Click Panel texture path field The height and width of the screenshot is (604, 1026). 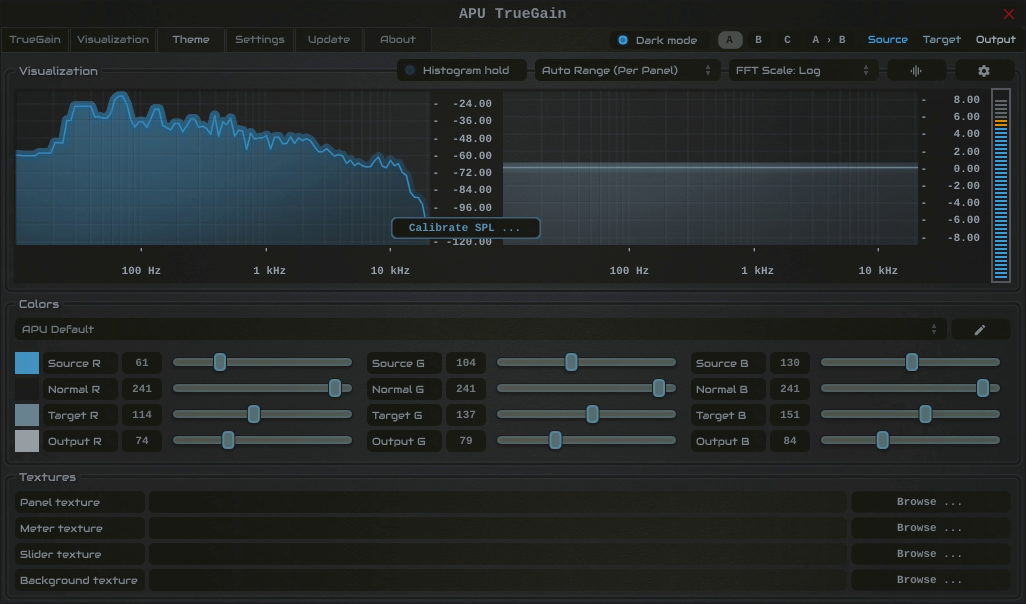point(498,502)
